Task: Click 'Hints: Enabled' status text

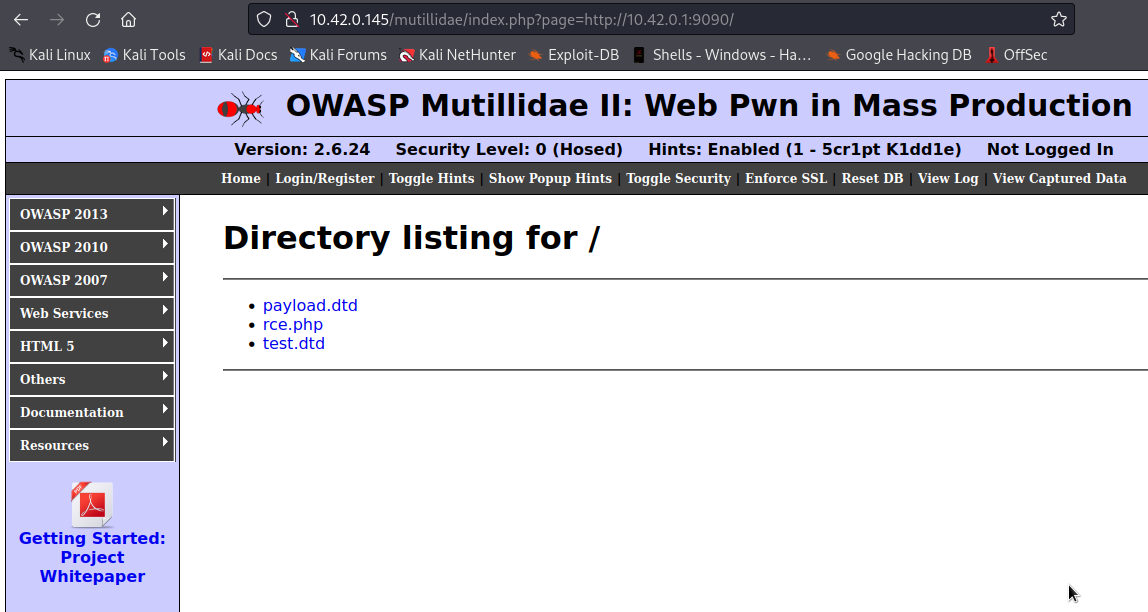Action: click(805, 149)
